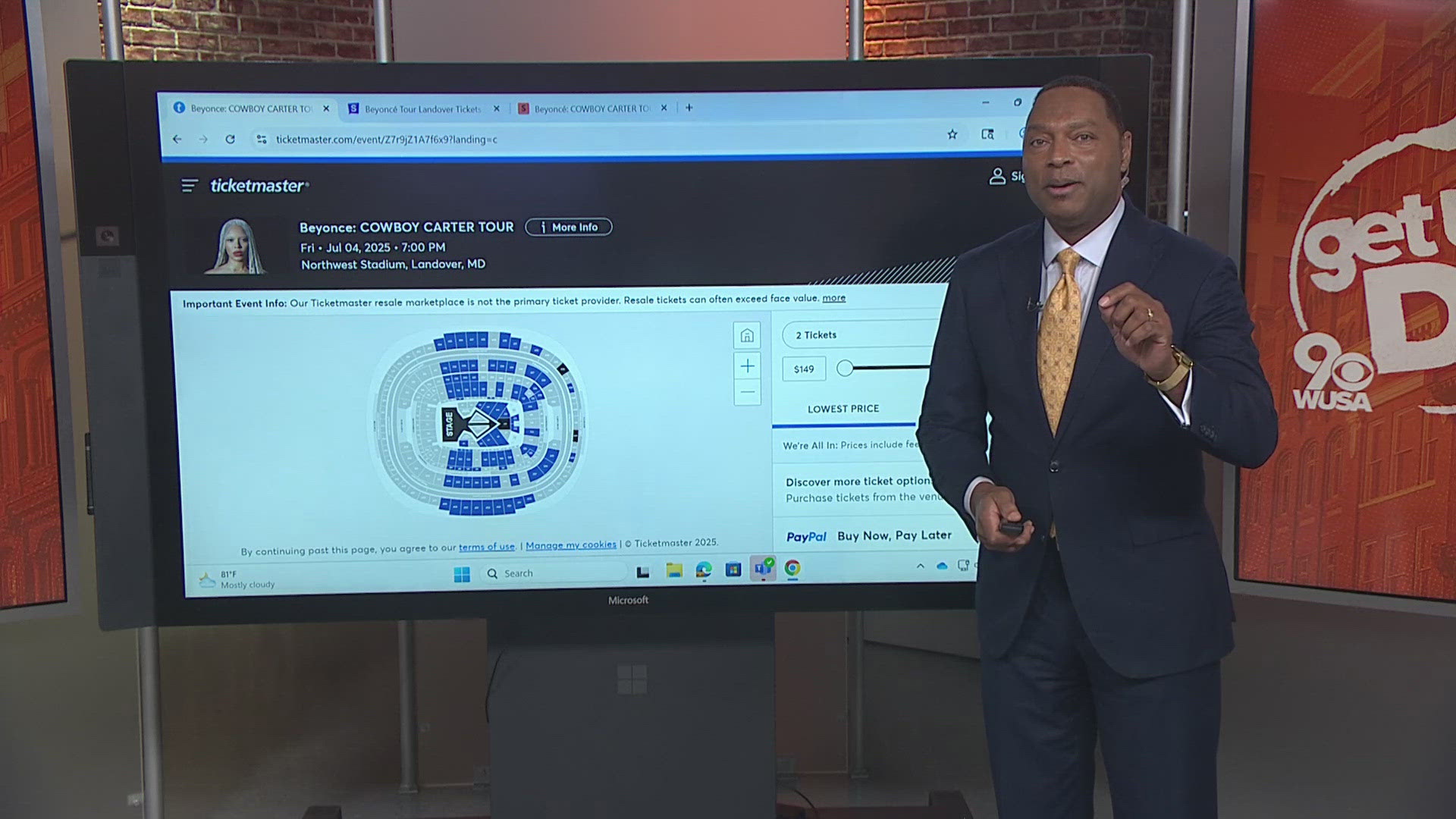Open Microsoft Teams from the taskbar

tap(763, 568)
